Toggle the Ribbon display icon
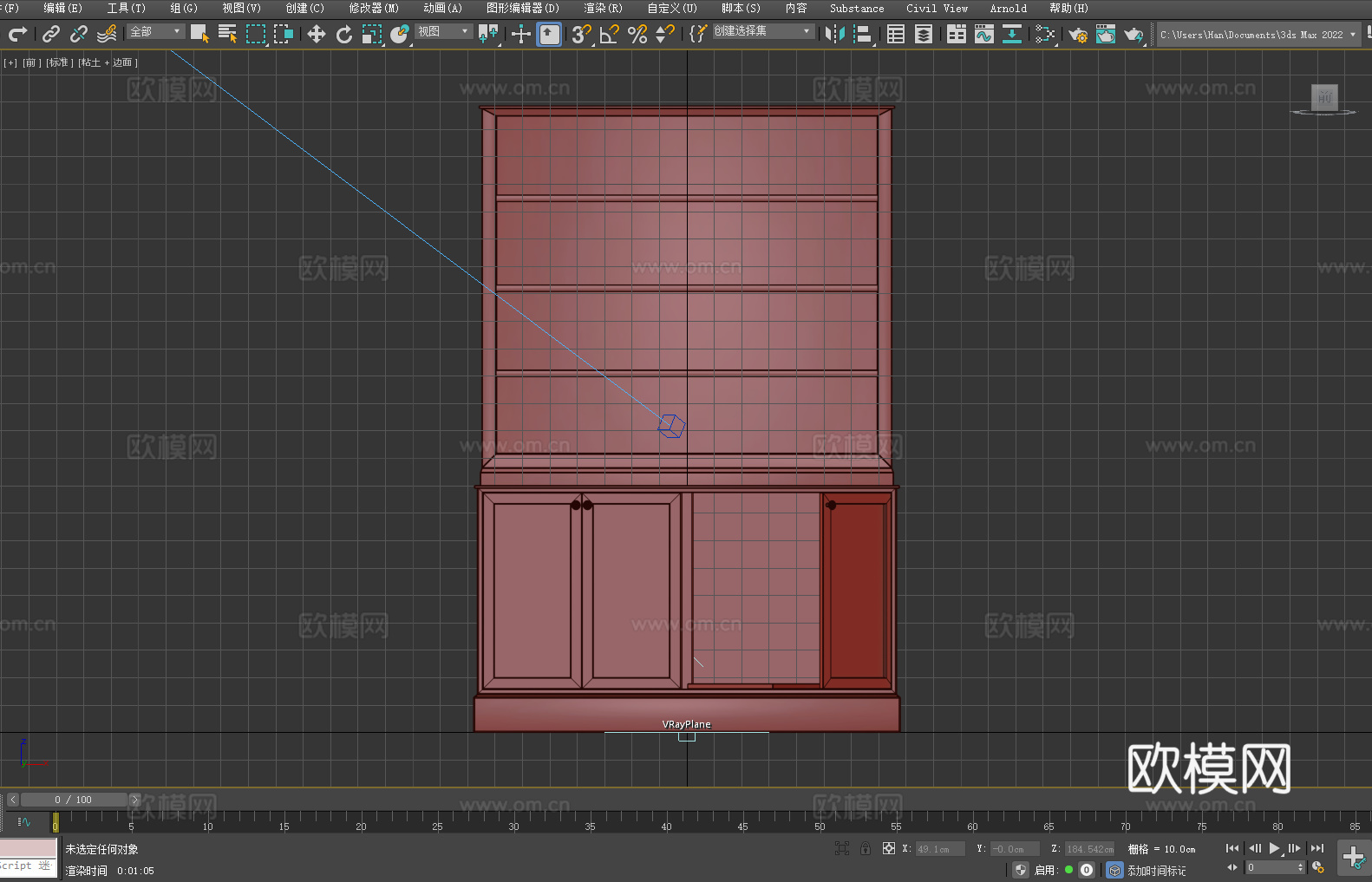The width and height of the screenshot is (1372, 882). pyautogui.click(x=957, y=34)
